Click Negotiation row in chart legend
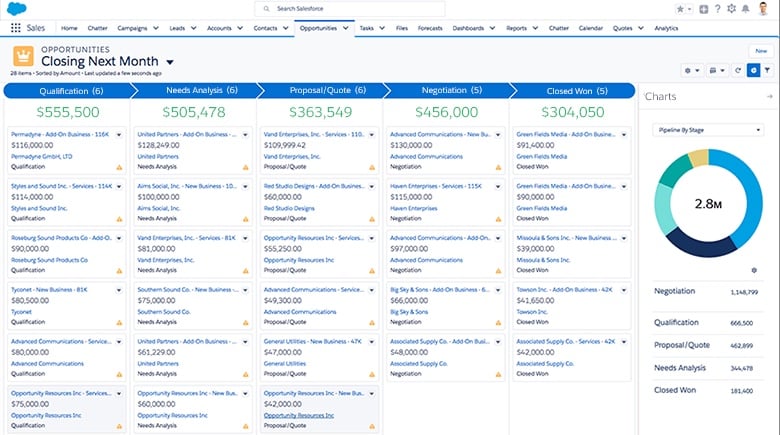This screenshot has height=435, width=780. [708, 292]
